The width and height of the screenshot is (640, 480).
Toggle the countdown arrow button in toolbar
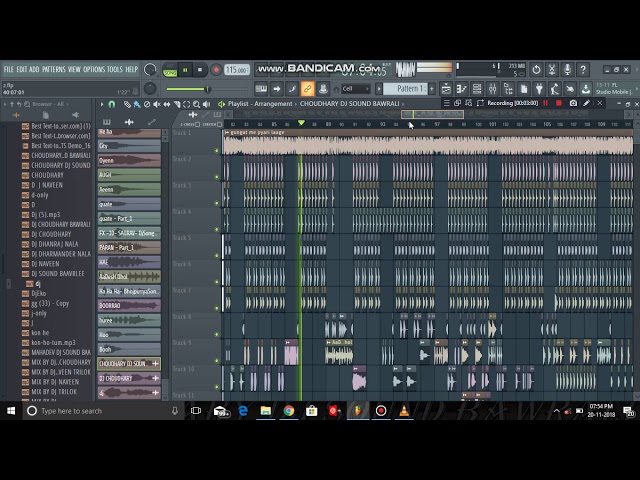277,89
